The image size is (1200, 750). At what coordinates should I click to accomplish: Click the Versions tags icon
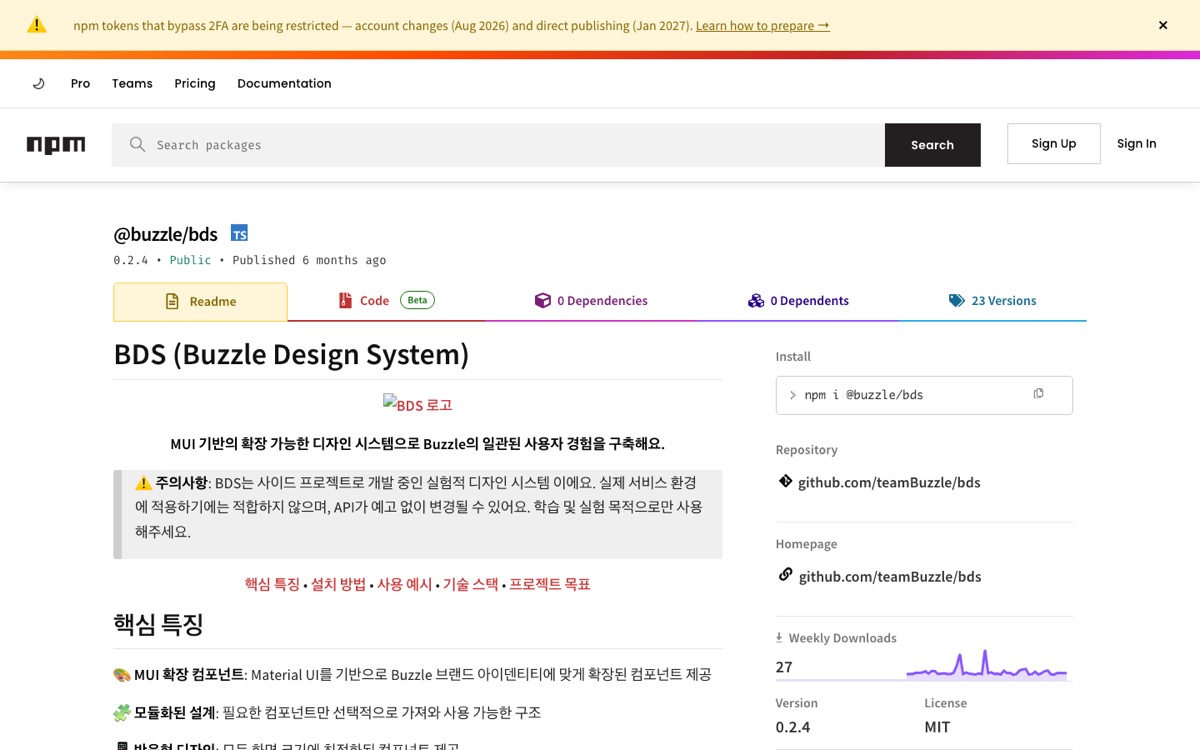click(x=957, y=300)
